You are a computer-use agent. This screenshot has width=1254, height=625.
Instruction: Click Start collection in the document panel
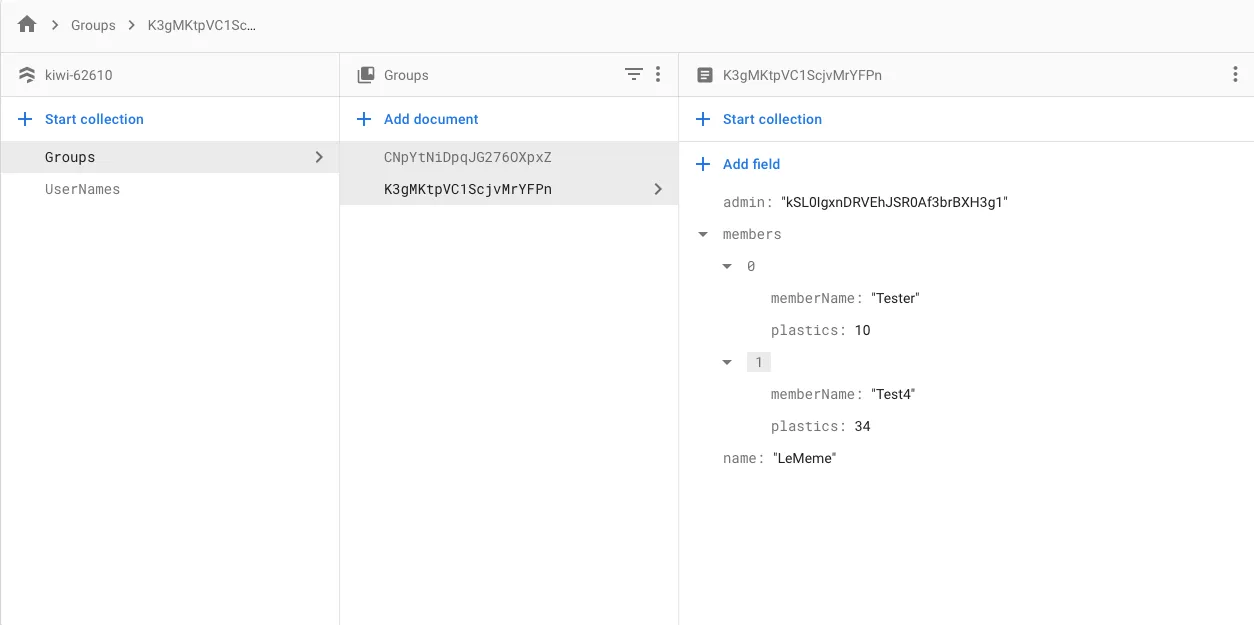pos(772,119)
